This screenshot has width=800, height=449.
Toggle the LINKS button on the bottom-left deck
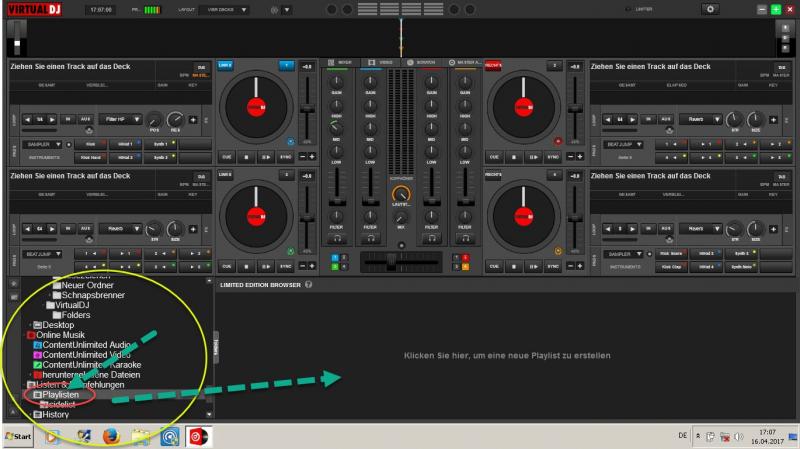click(x=225, y=175)
